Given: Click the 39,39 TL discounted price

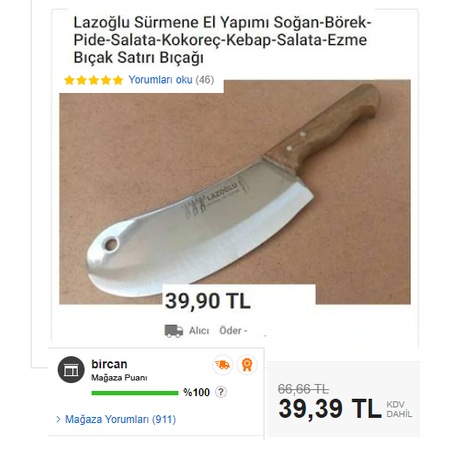Looking at the screenshot, I should [x=330, y=409].
